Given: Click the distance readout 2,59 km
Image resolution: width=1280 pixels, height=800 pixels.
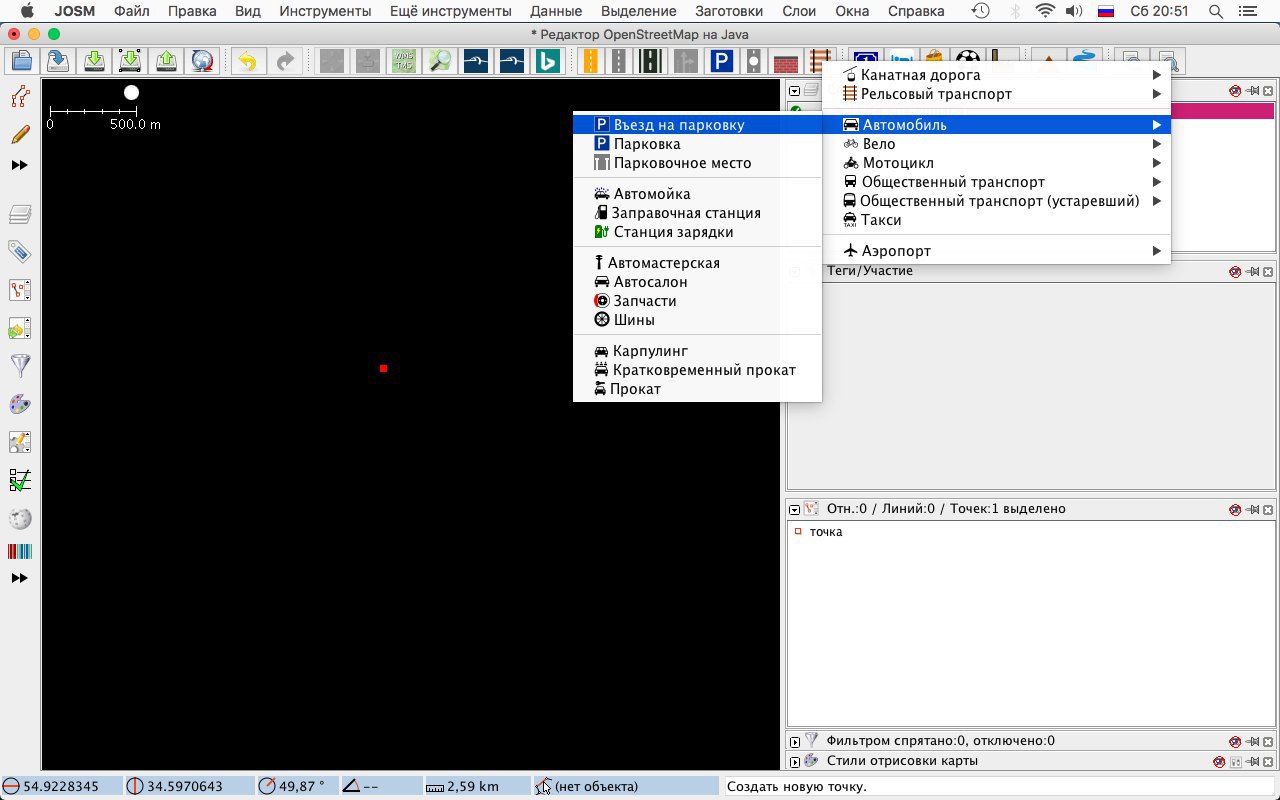Looking at the screenshot, I should 476,786.
